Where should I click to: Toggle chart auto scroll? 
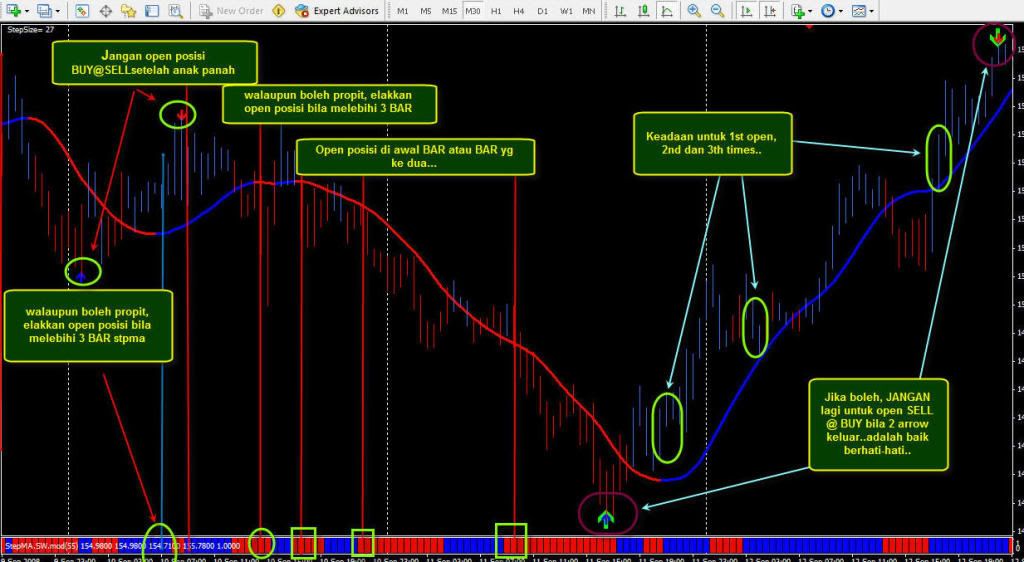(746, 10)
